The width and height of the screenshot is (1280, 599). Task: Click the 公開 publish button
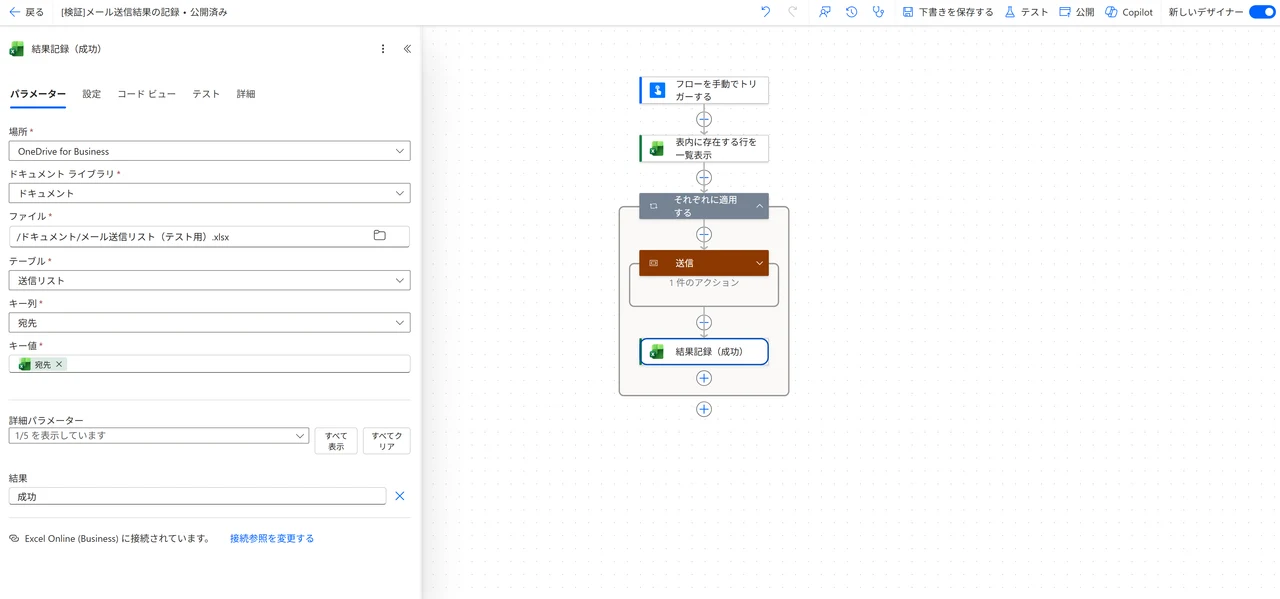pos(1076,12)
